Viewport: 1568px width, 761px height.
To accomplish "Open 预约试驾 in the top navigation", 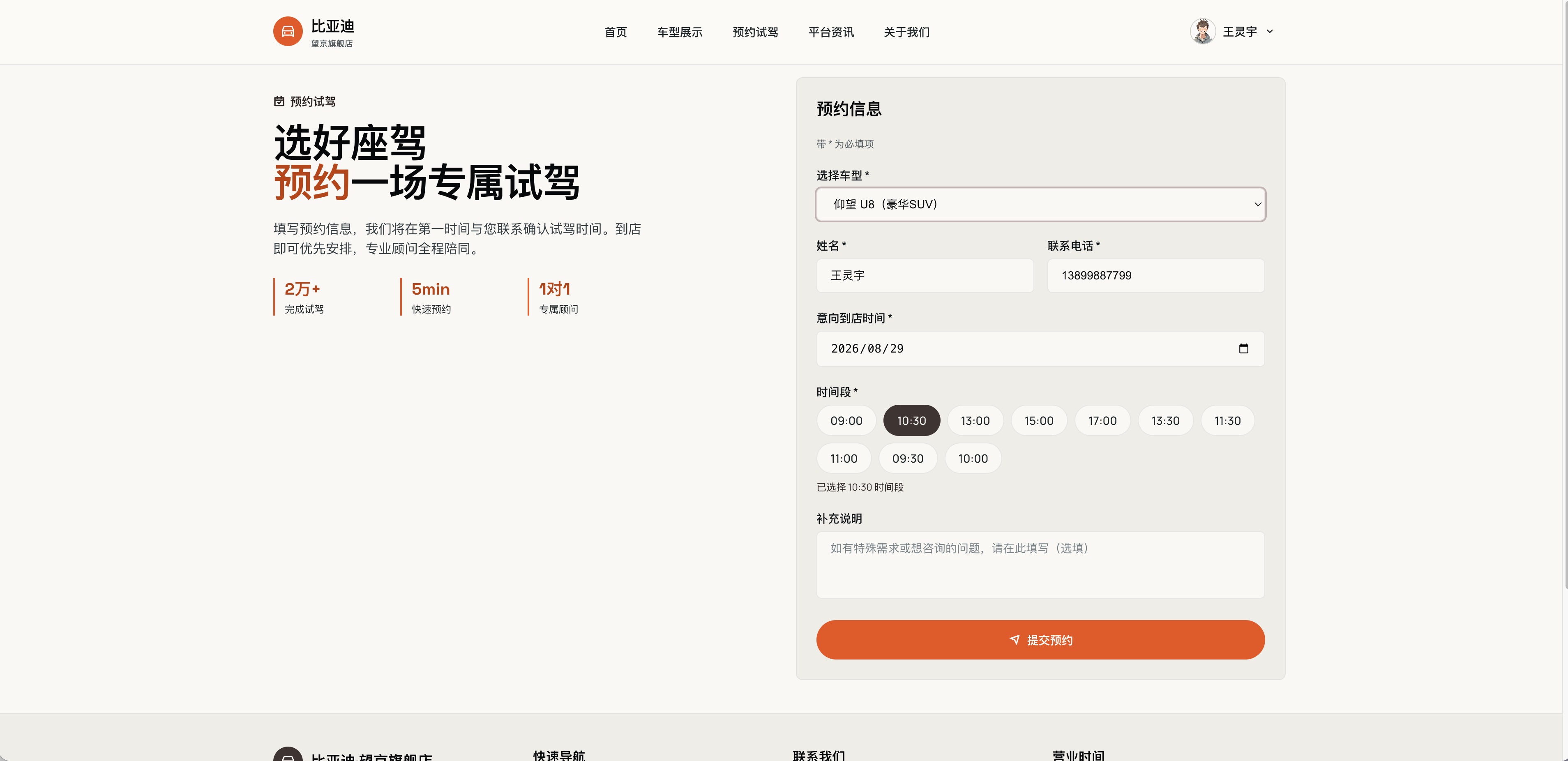I will tap(755, 32).
